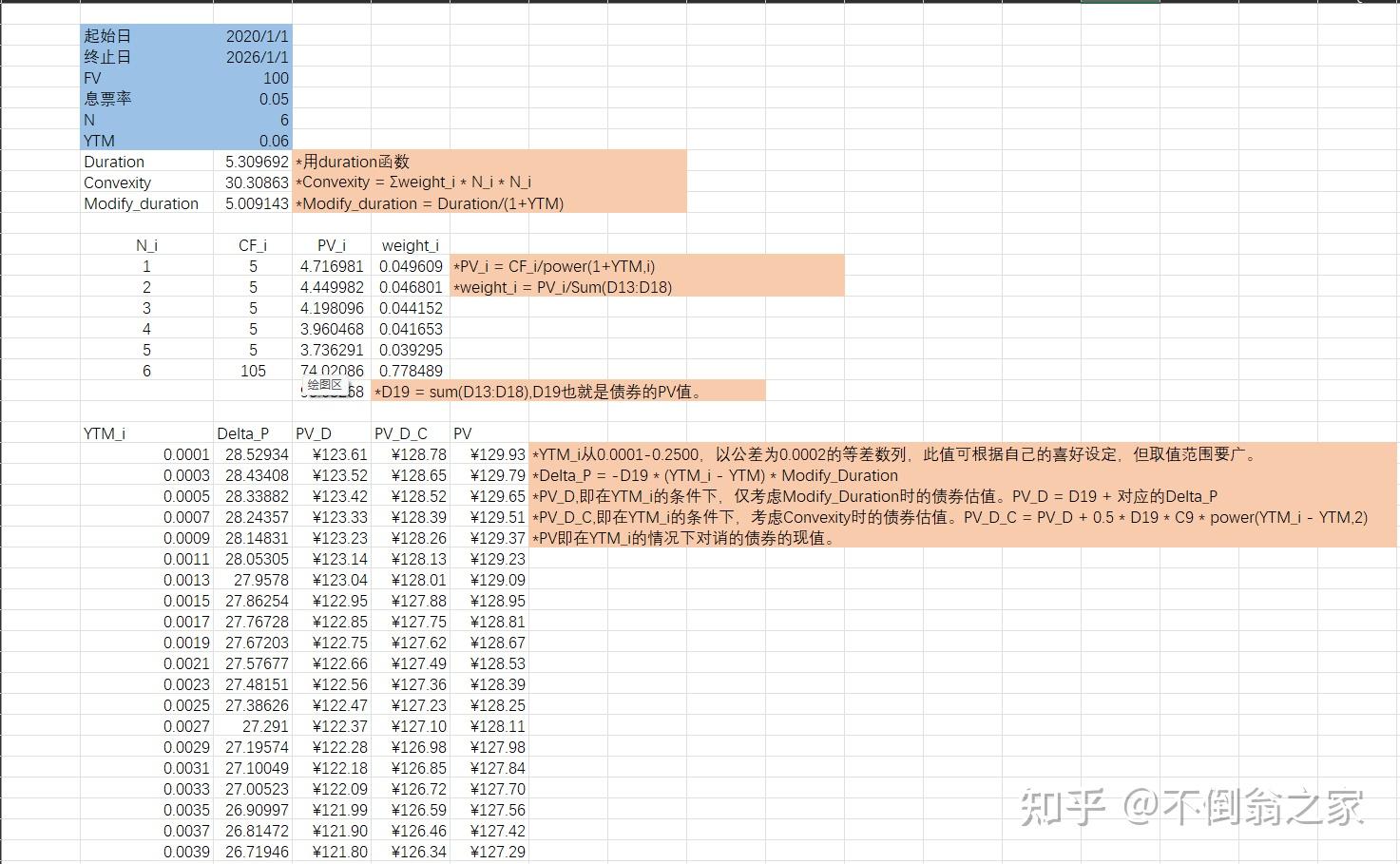Image resolution: width=1400 pixels, height=864 pixels.
Task: Click the Duration result 5.309692
Action: (251, 161)
